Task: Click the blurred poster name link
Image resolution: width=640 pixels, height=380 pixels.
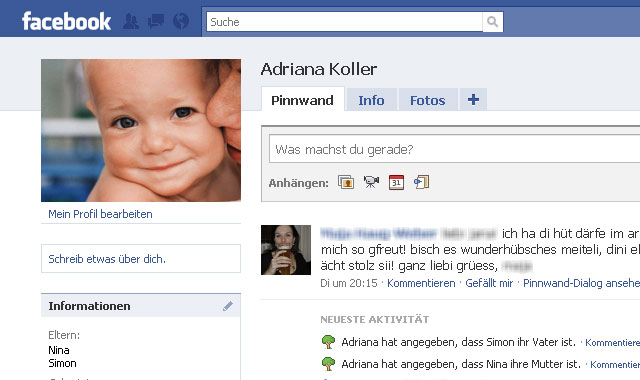Action: click(x=378, y=233)
